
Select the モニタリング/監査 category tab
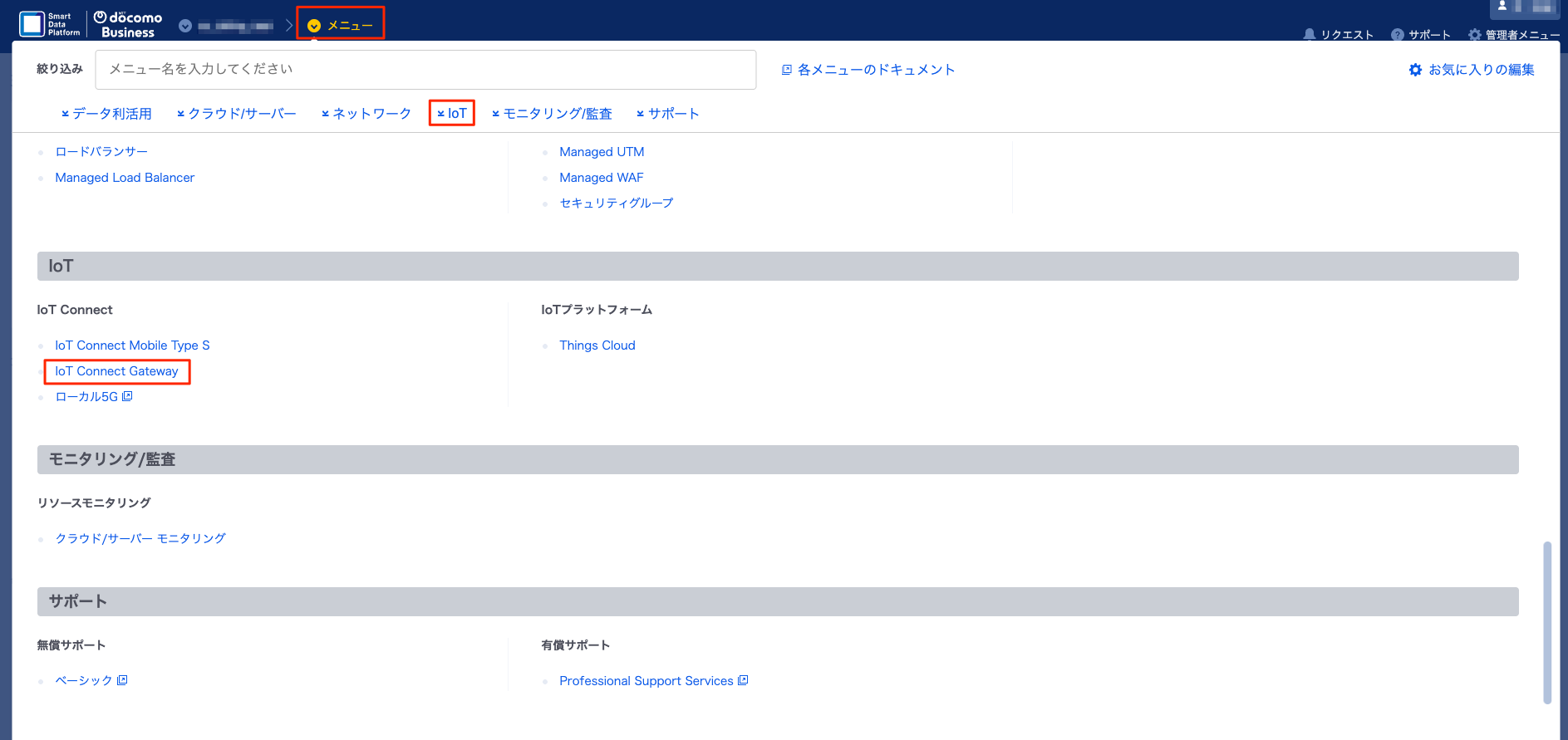click(x=552, y=114)
